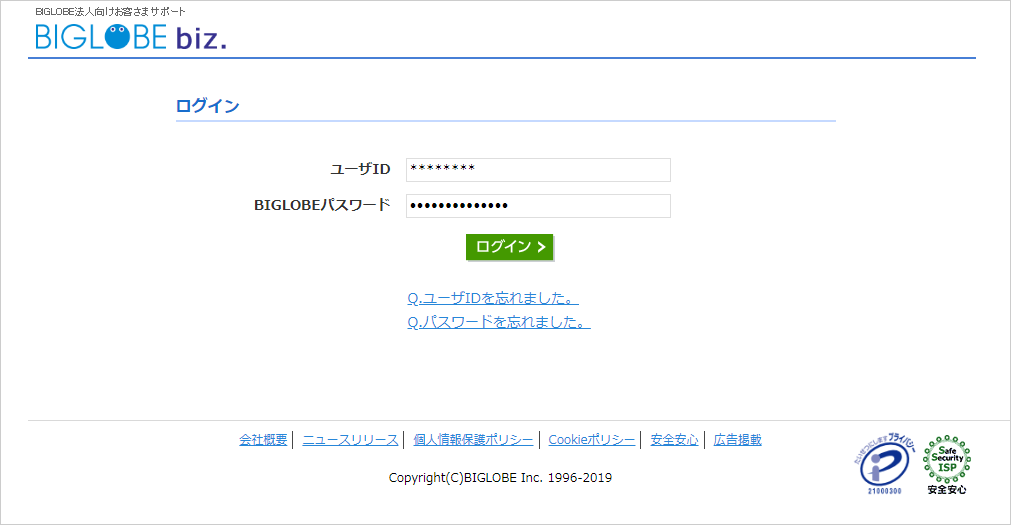1011x525 pixels.
Task: Open the Q.ユーザIDを忘れました。 link
Action: 493,298
